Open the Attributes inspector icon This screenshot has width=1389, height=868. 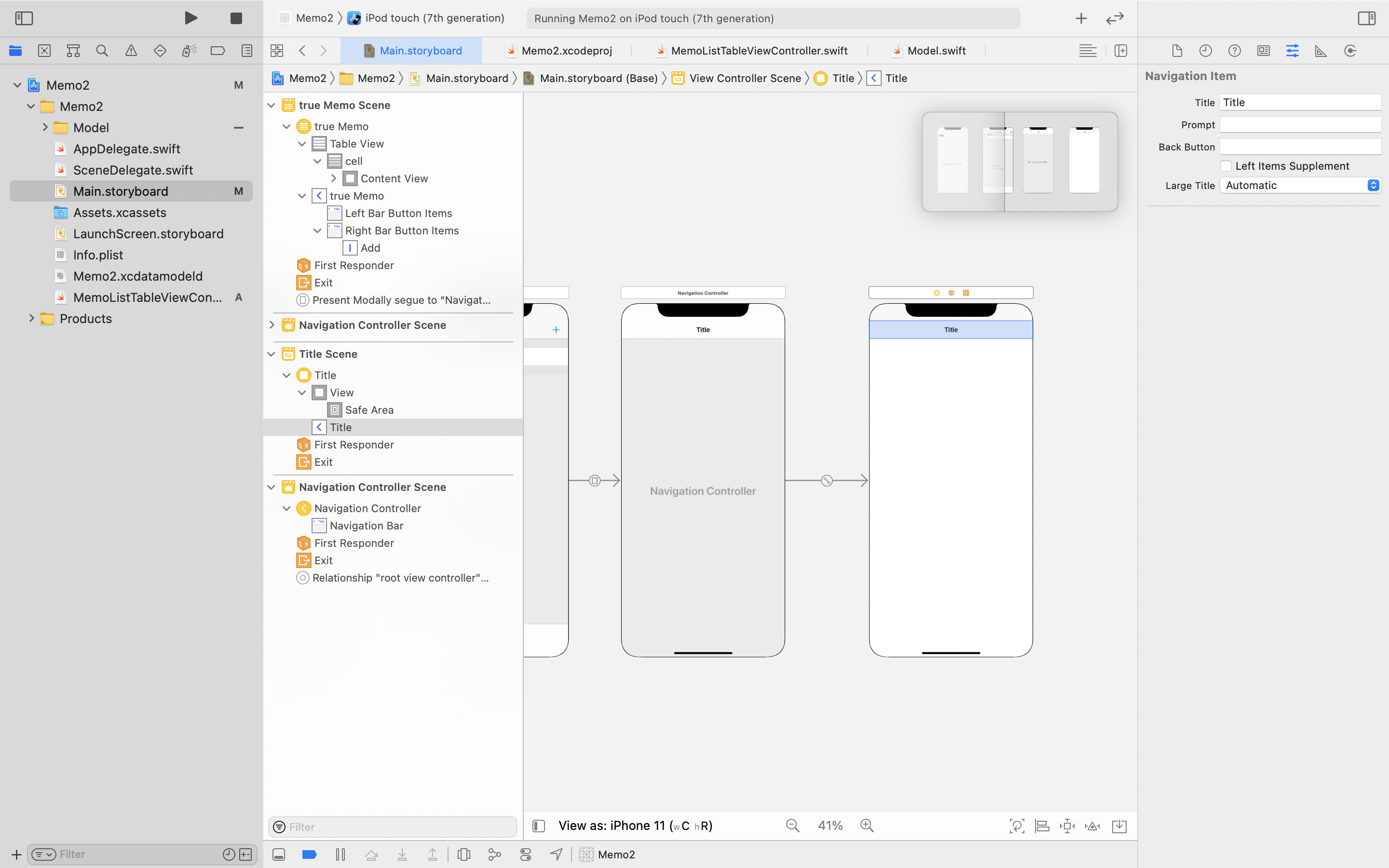coord(1292,51)
